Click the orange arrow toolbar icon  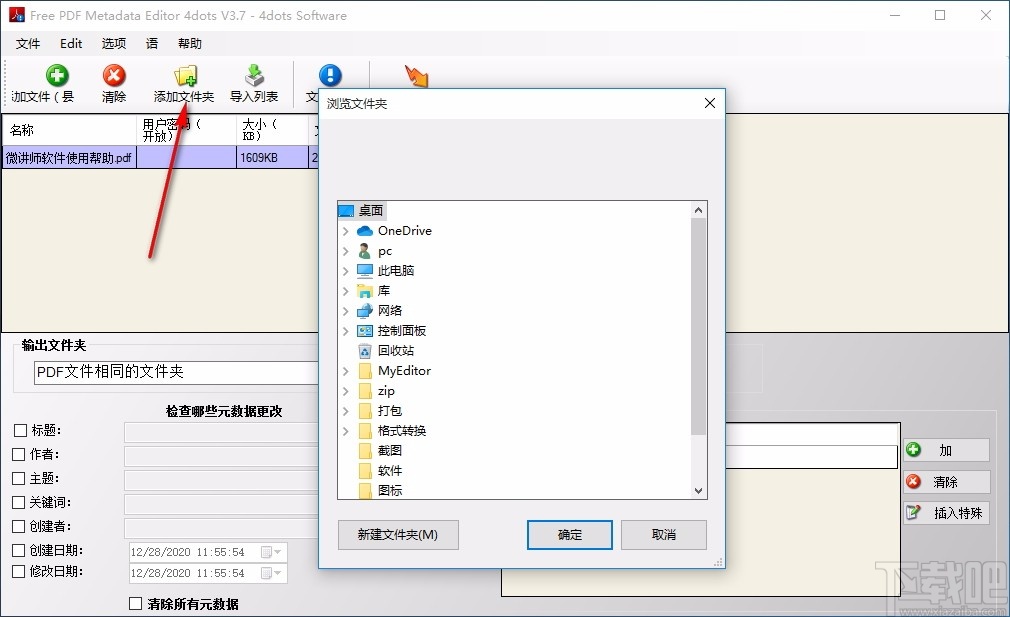pos(415,74)
